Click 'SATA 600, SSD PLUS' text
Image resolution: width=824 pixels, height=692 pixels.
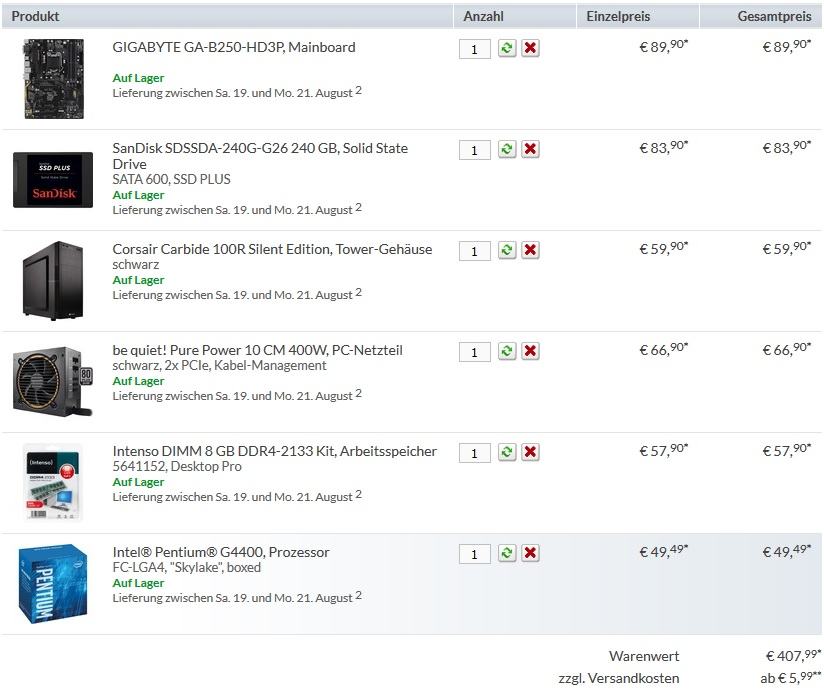[x=171, y=179]
